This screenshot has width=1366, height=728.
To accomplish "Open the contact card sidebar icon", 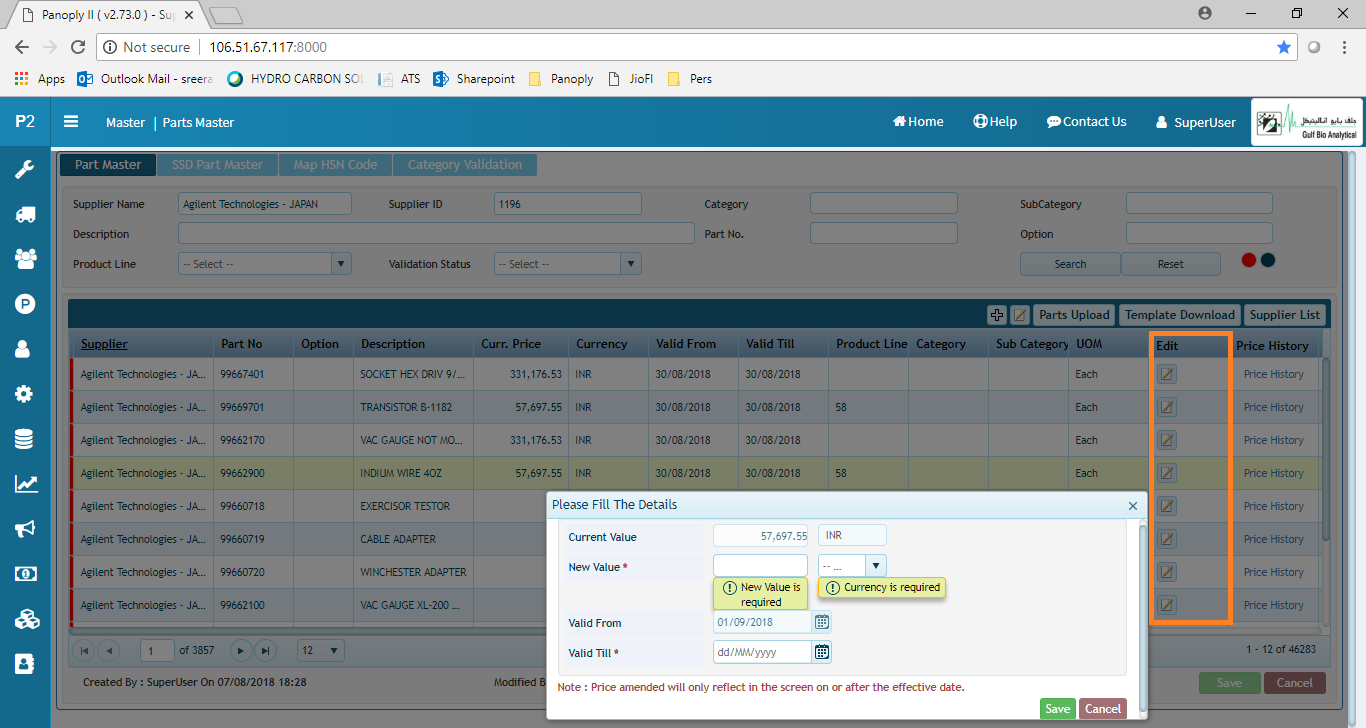I will click(25, 663).
